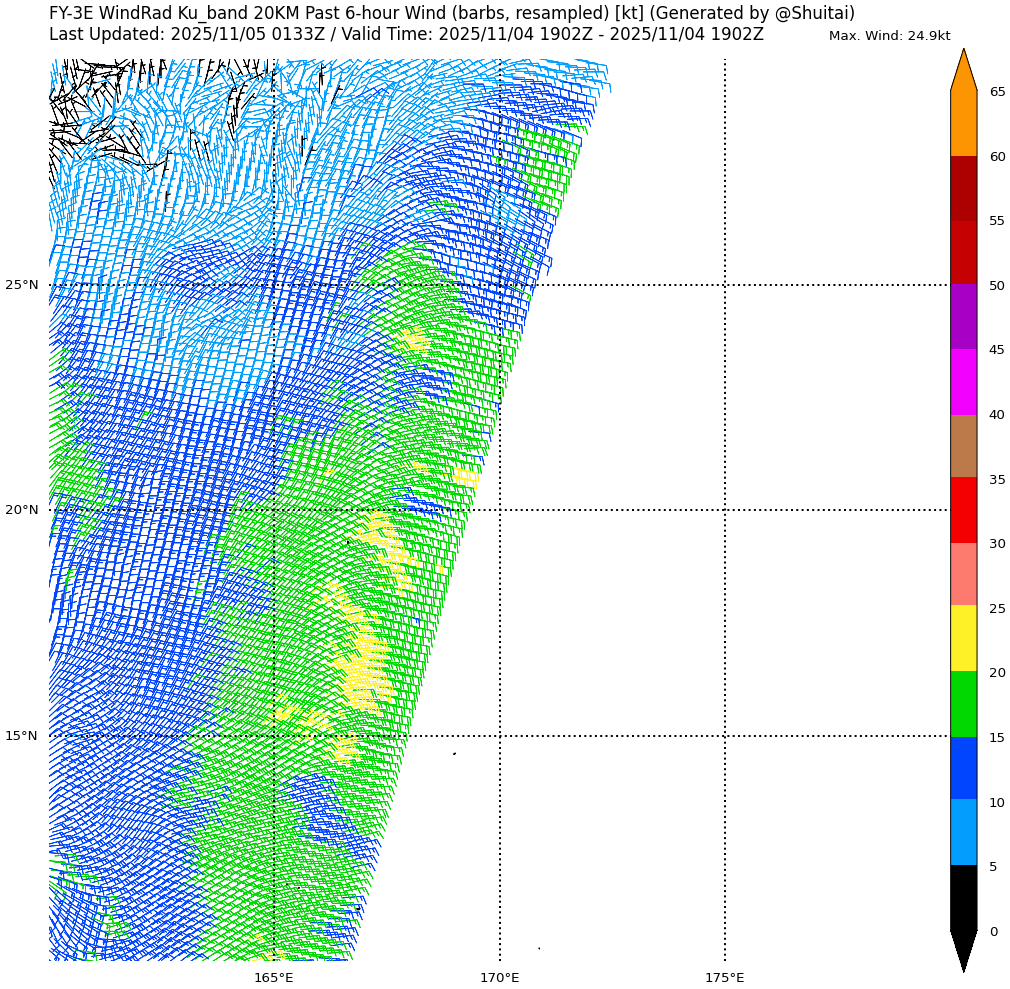
Task: Select the yellow 20–25 kt colorbar segment
Action: click(963, 638)
